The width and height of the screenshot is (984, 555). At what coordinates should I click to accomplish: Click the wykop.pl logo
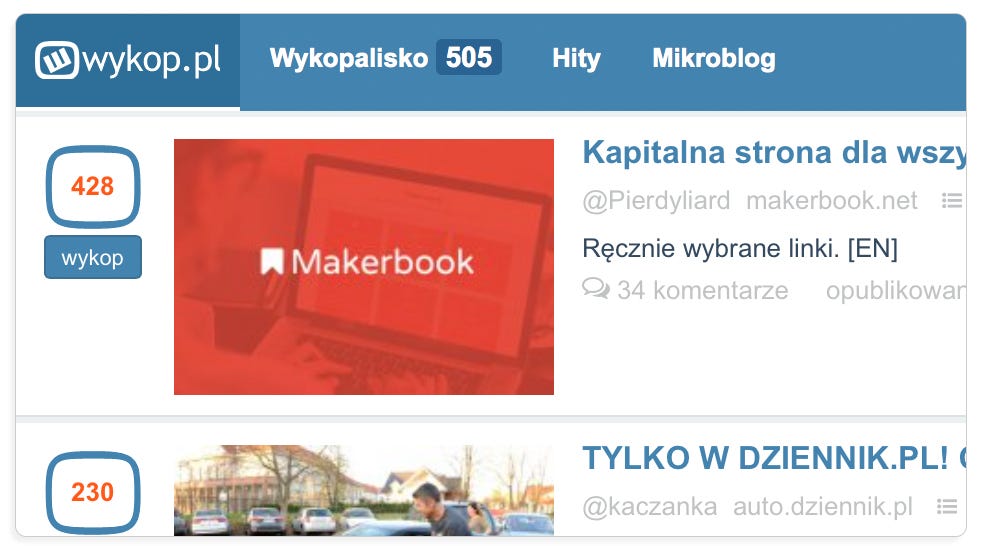128,60
